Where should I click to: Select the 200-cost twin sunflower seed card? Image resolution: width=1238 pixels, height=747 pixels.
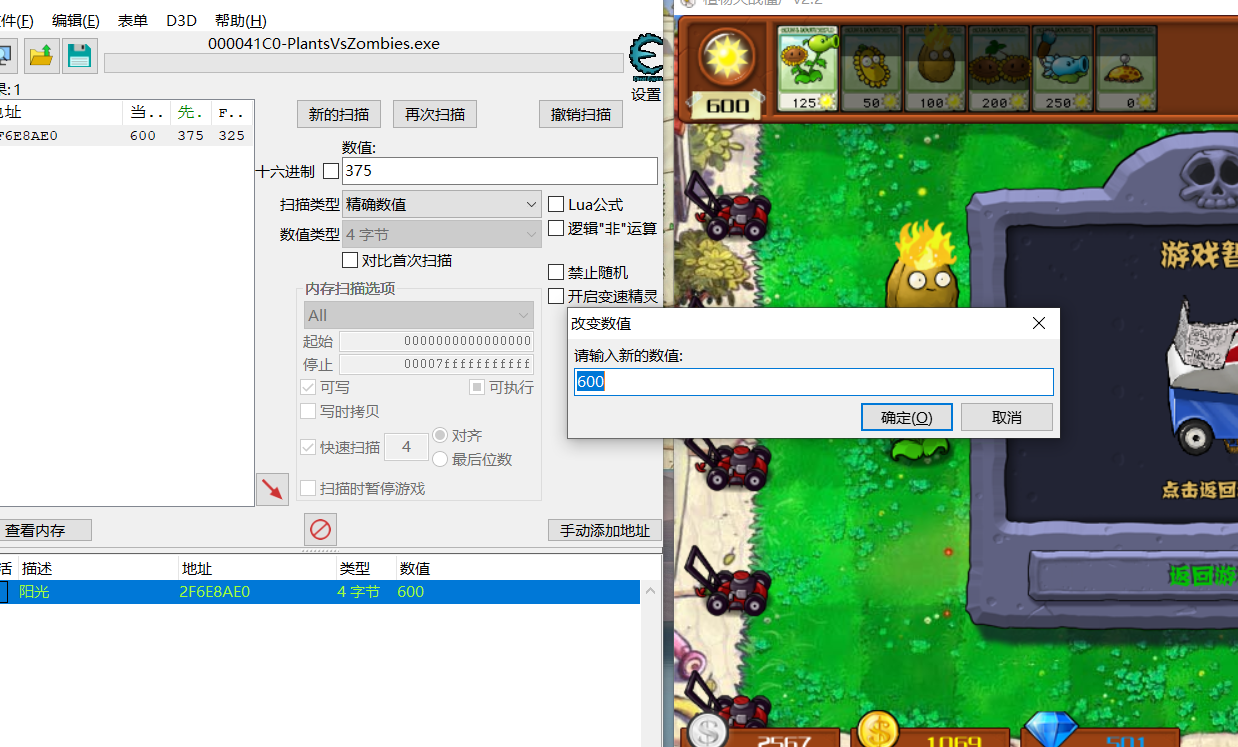click(x=998, y=67)
